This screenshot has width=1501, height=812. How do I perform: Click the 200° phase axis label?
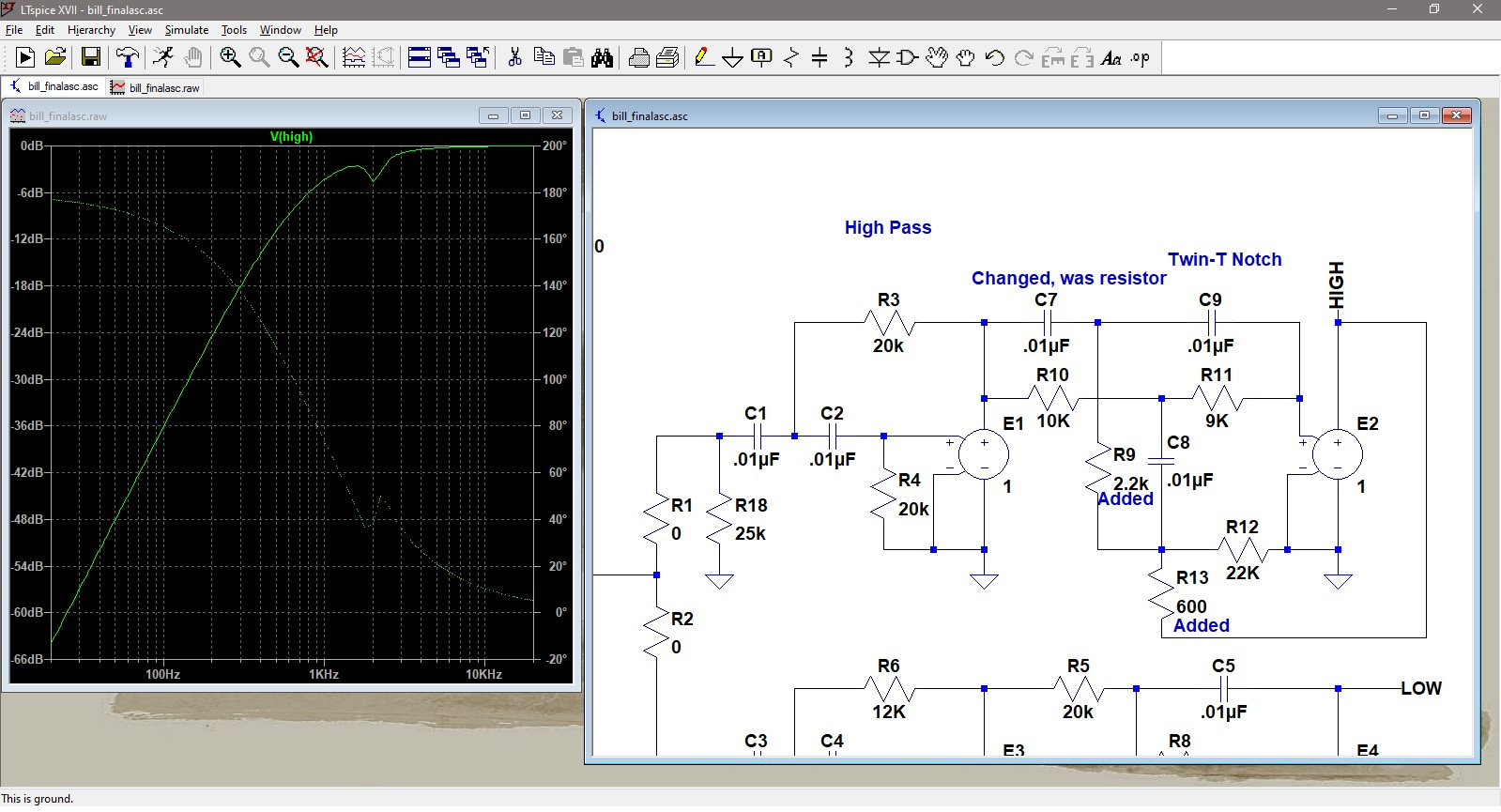pos(555,146)
